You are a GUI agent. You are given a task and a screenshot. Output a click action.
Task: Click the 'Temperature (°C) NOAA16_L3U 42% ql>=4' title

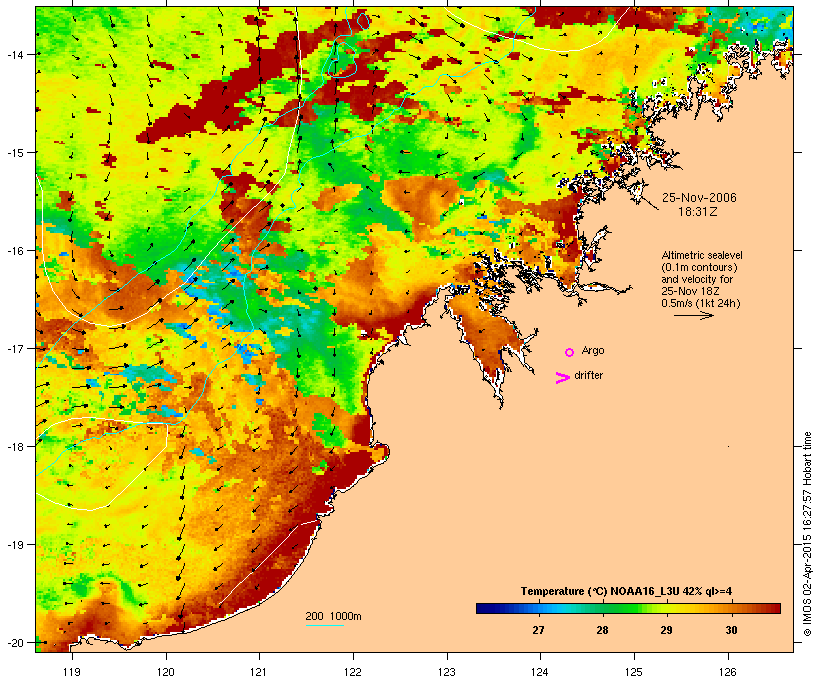(x=626, y=591)
